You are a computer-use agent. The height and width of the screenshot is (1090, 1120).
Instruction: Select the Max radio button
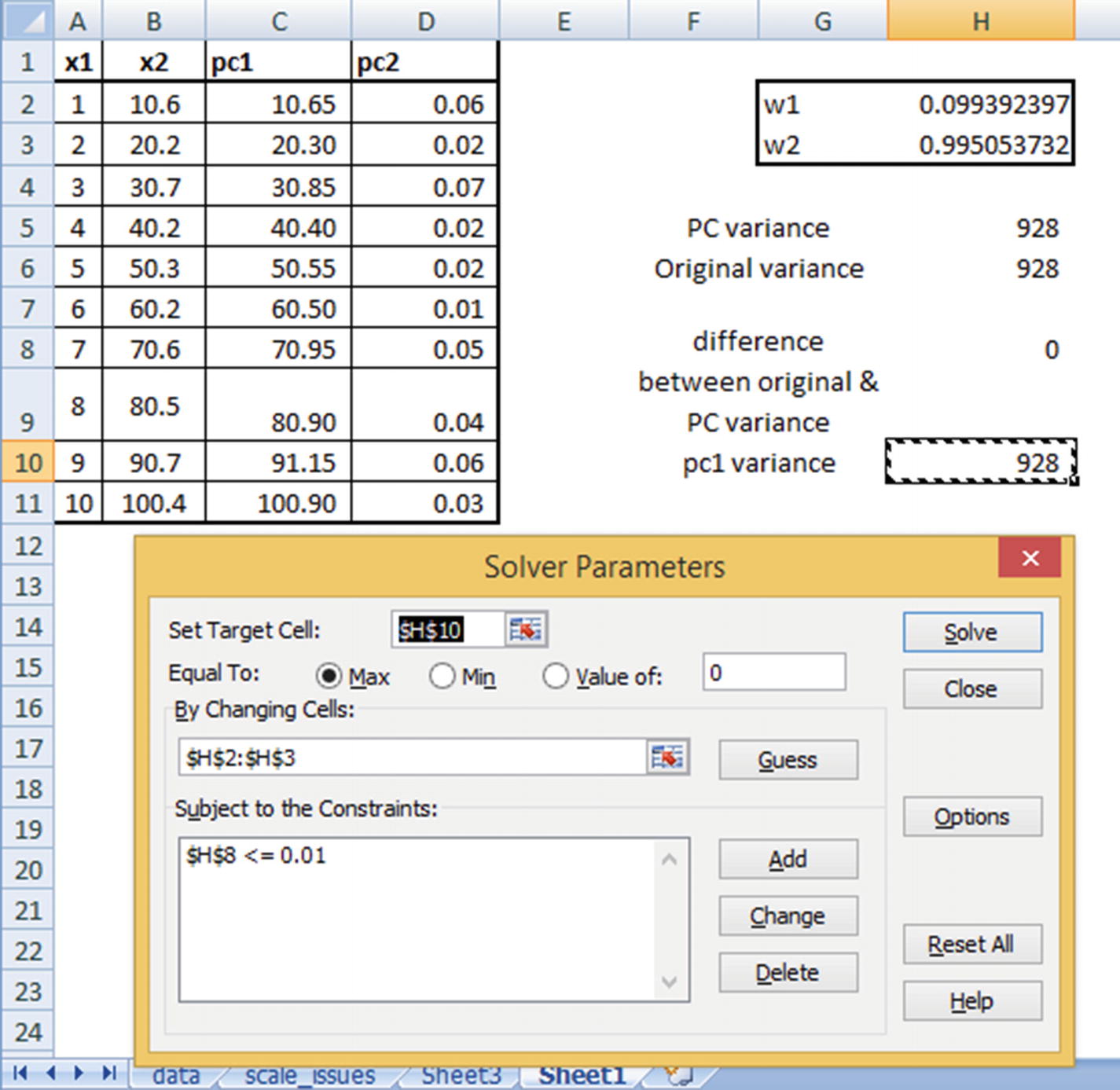pos(329,676)
